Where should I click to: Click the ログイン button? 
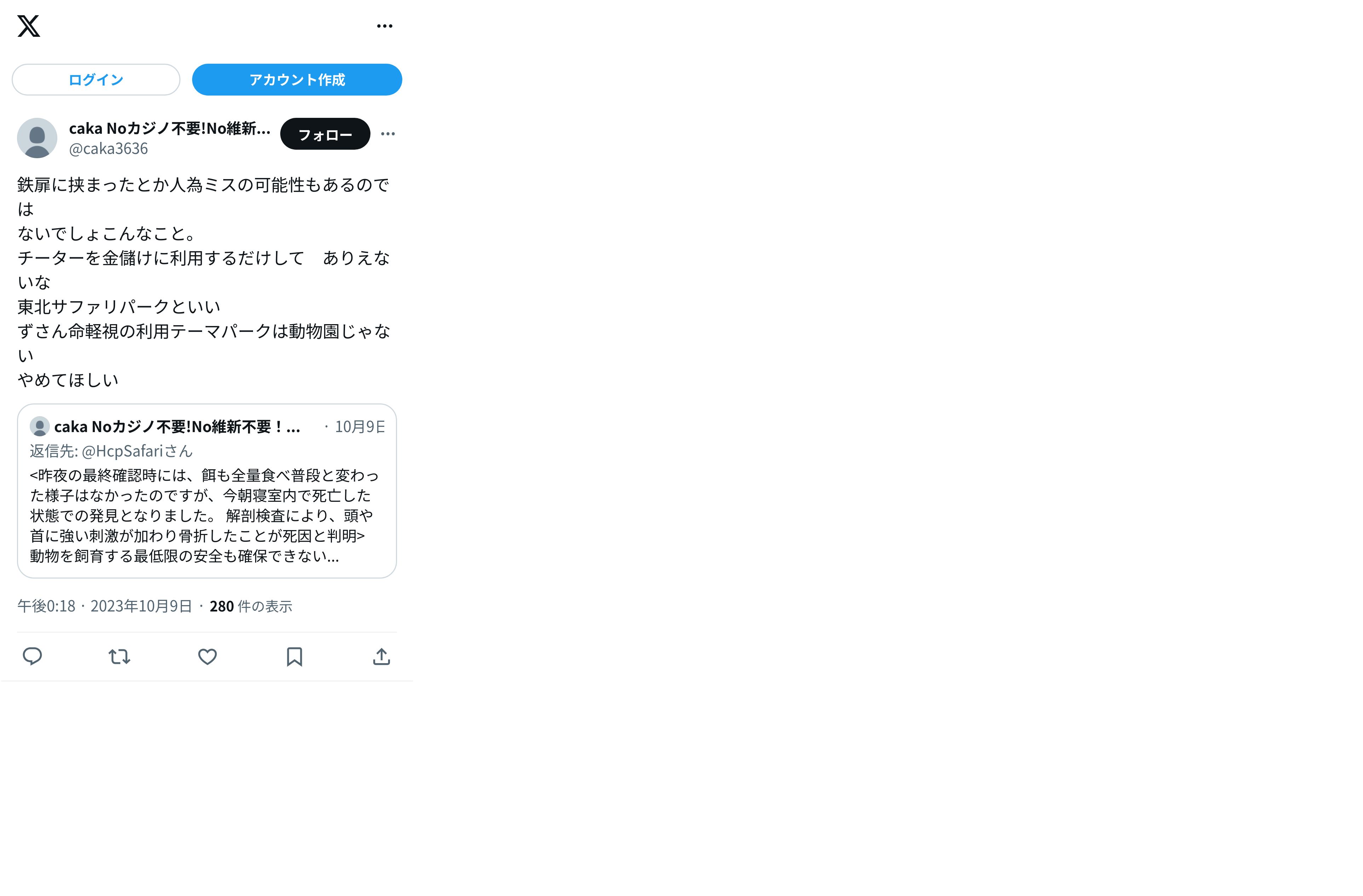click(x=96, y=80)
